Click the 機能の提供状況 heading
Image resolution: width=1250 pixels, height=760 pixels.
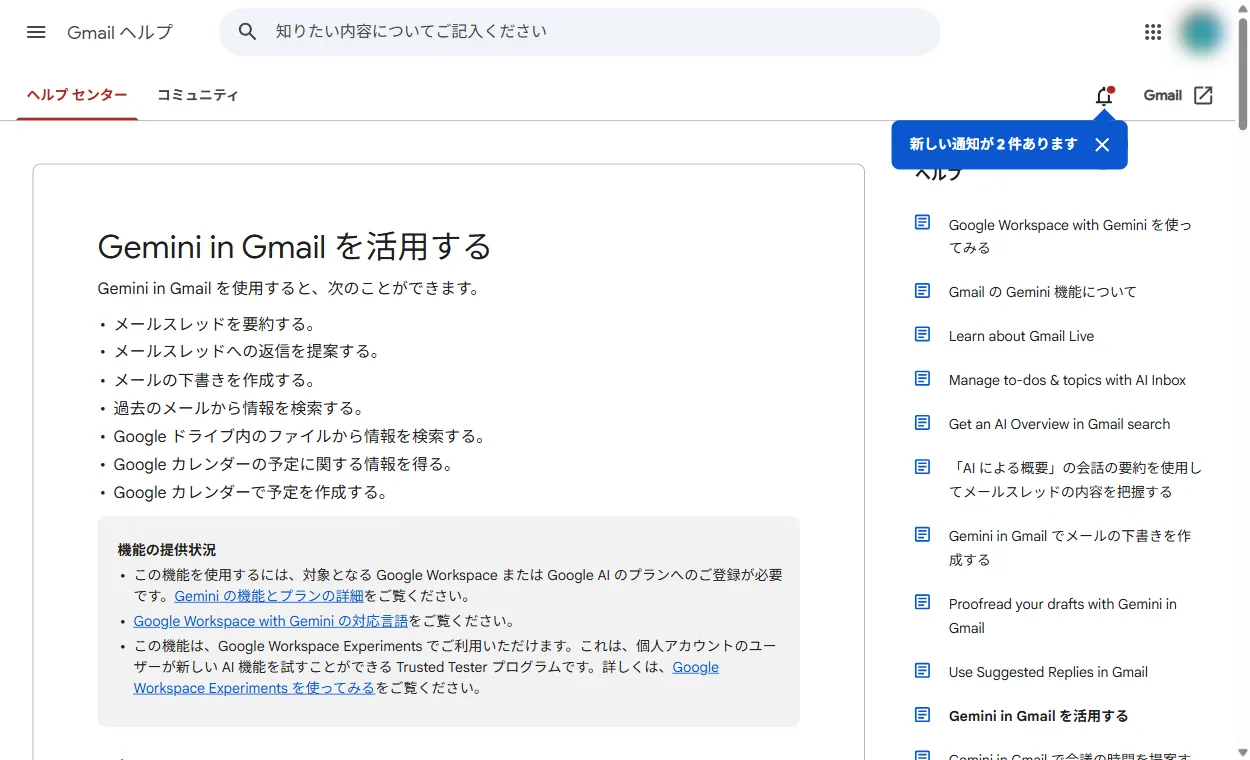tap(167, 550)
